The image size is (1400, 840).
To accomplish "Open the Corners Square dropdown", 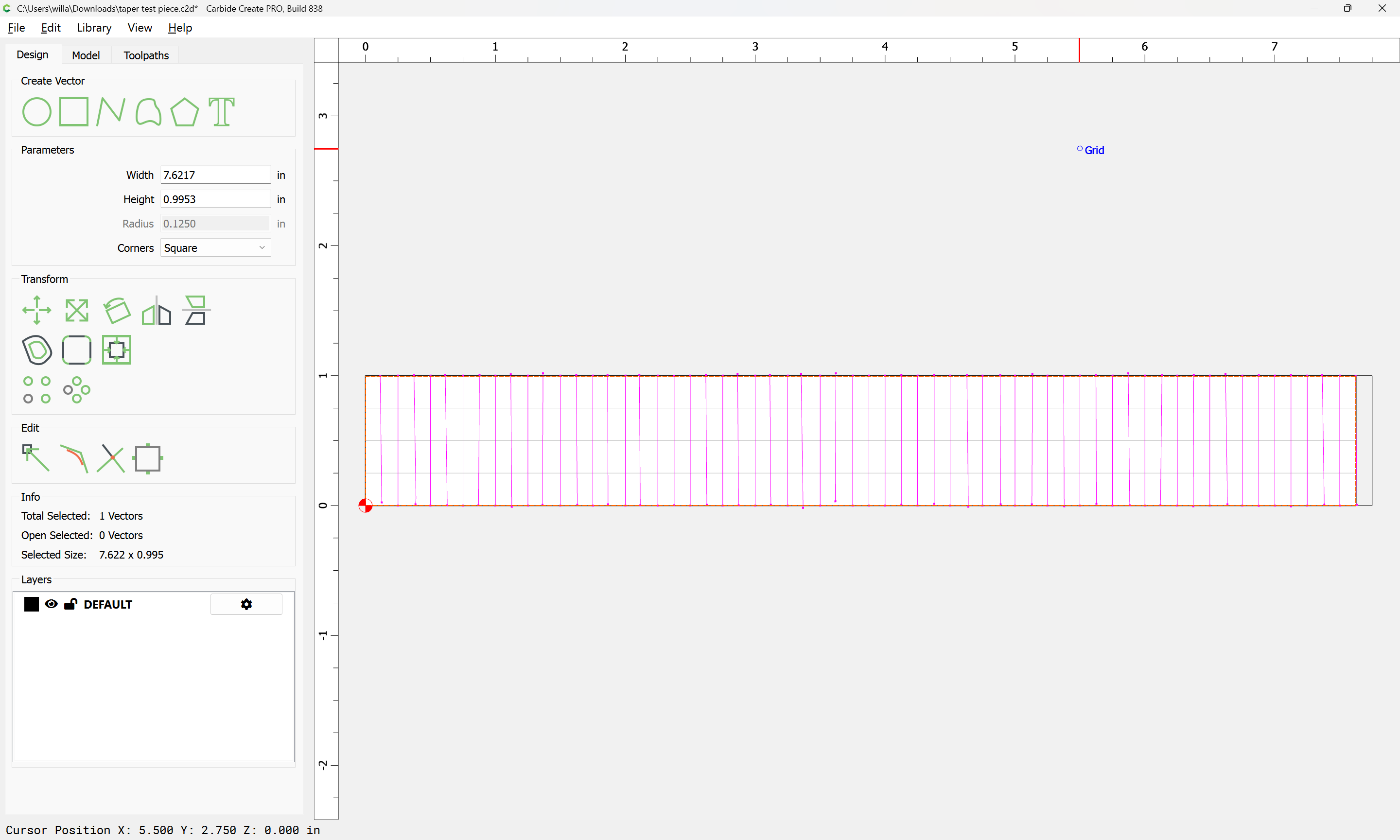I will tap(215, 248).
